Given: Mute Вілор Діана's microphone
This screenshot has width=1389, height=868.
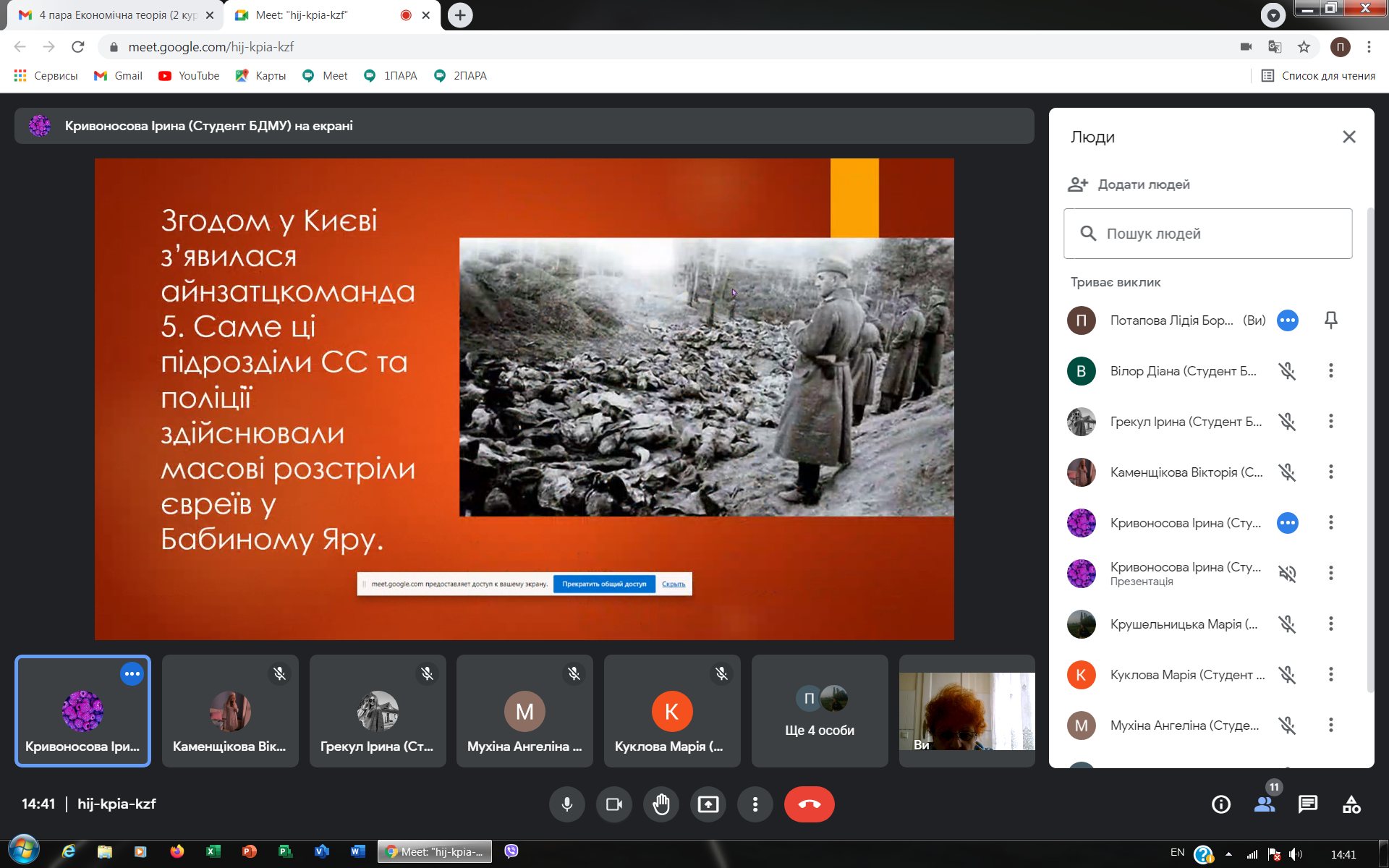Looking at the screenshot, I should coord(1287,371).
